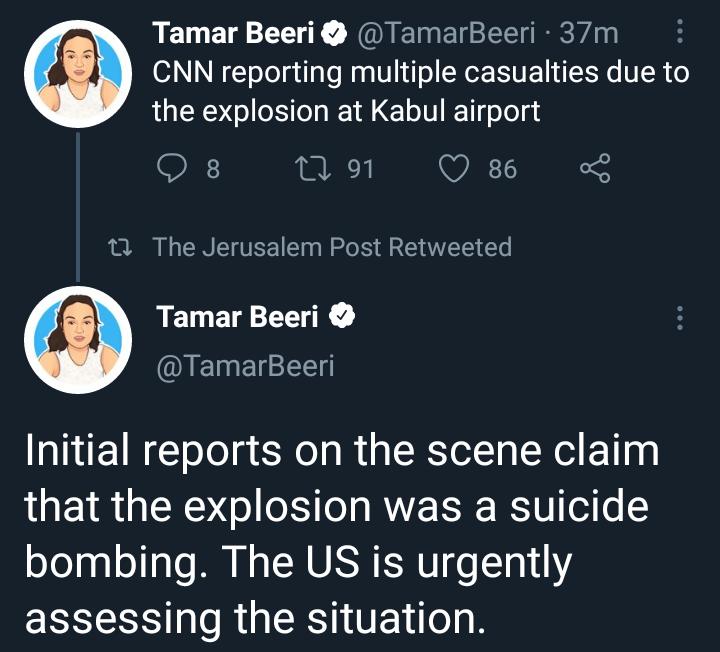Open the suicide bombing initial reports tweet
720x652 pixels.
point(340,535)
